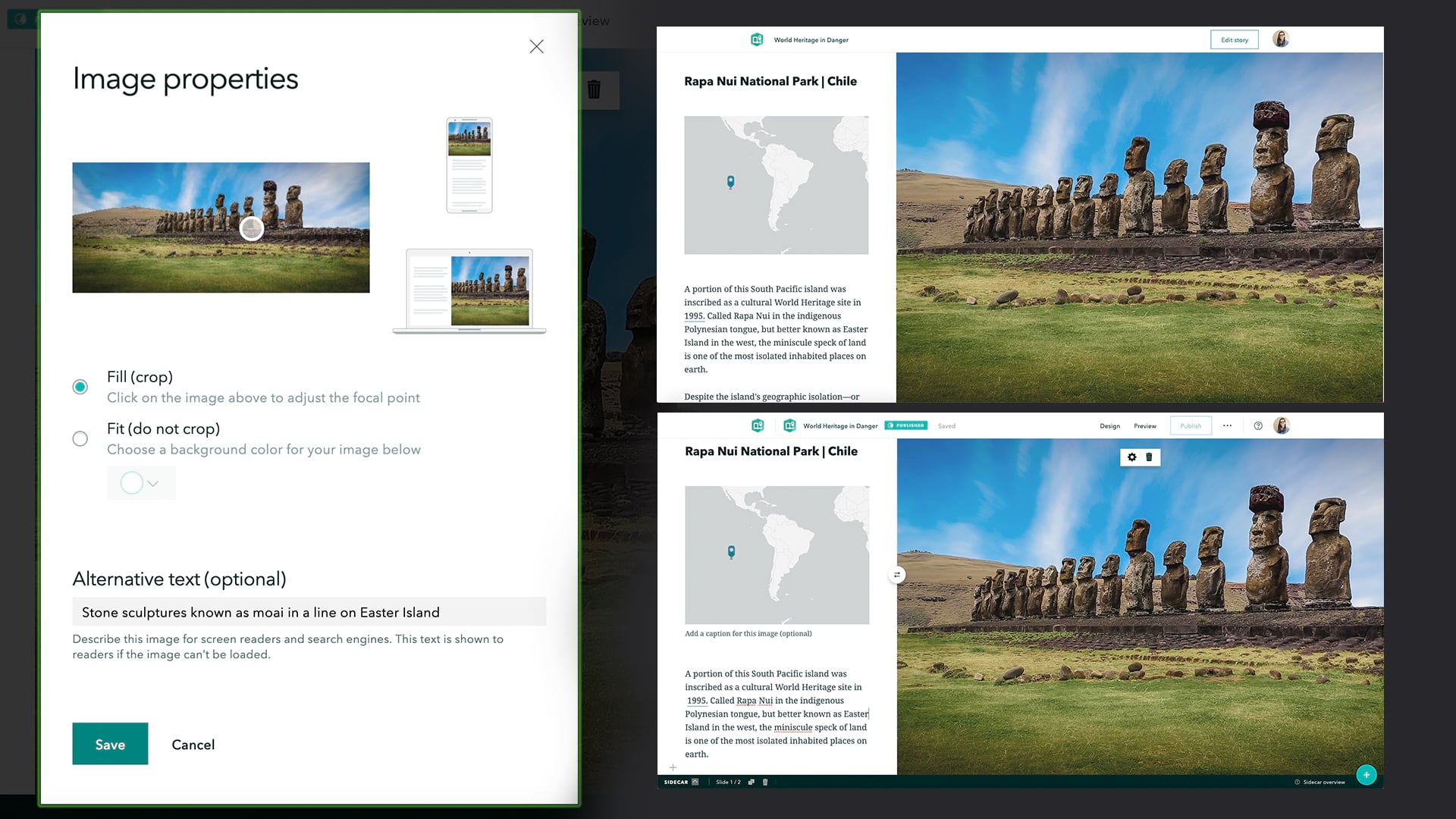
Task: Duplicate the slide from the sidecar bar
Action: point(751,782)
